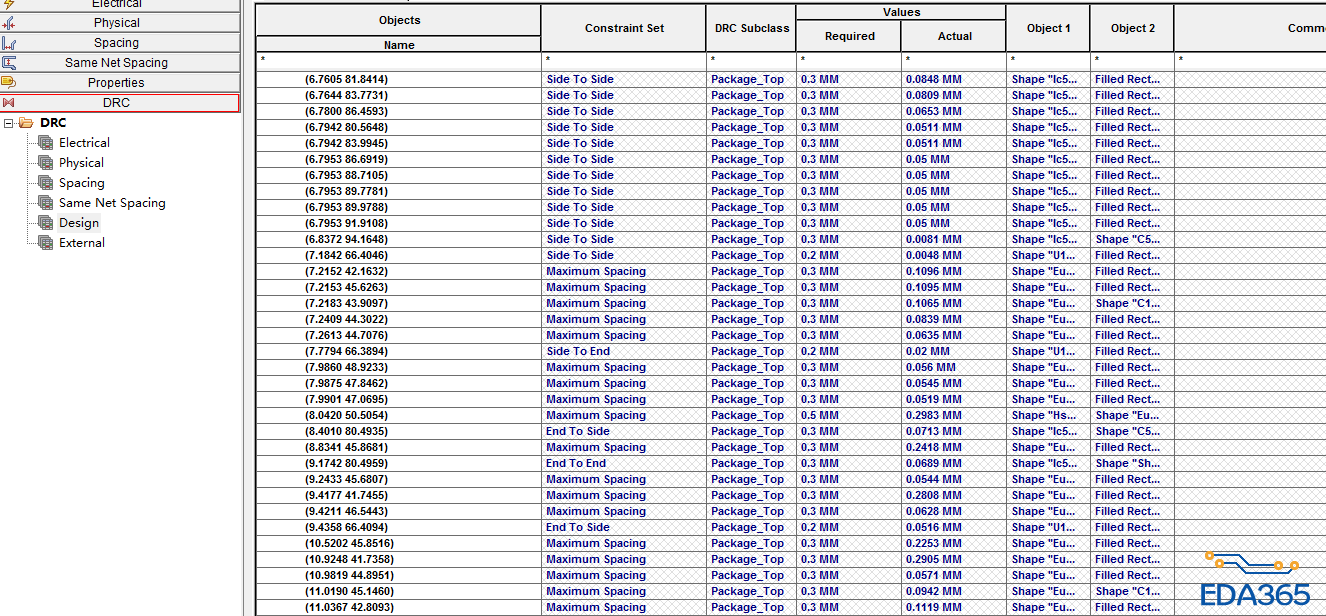Screen dimensions: 1326x616
Task: Click the Name sub-header under Objects
Action: (x=399, y=45)
